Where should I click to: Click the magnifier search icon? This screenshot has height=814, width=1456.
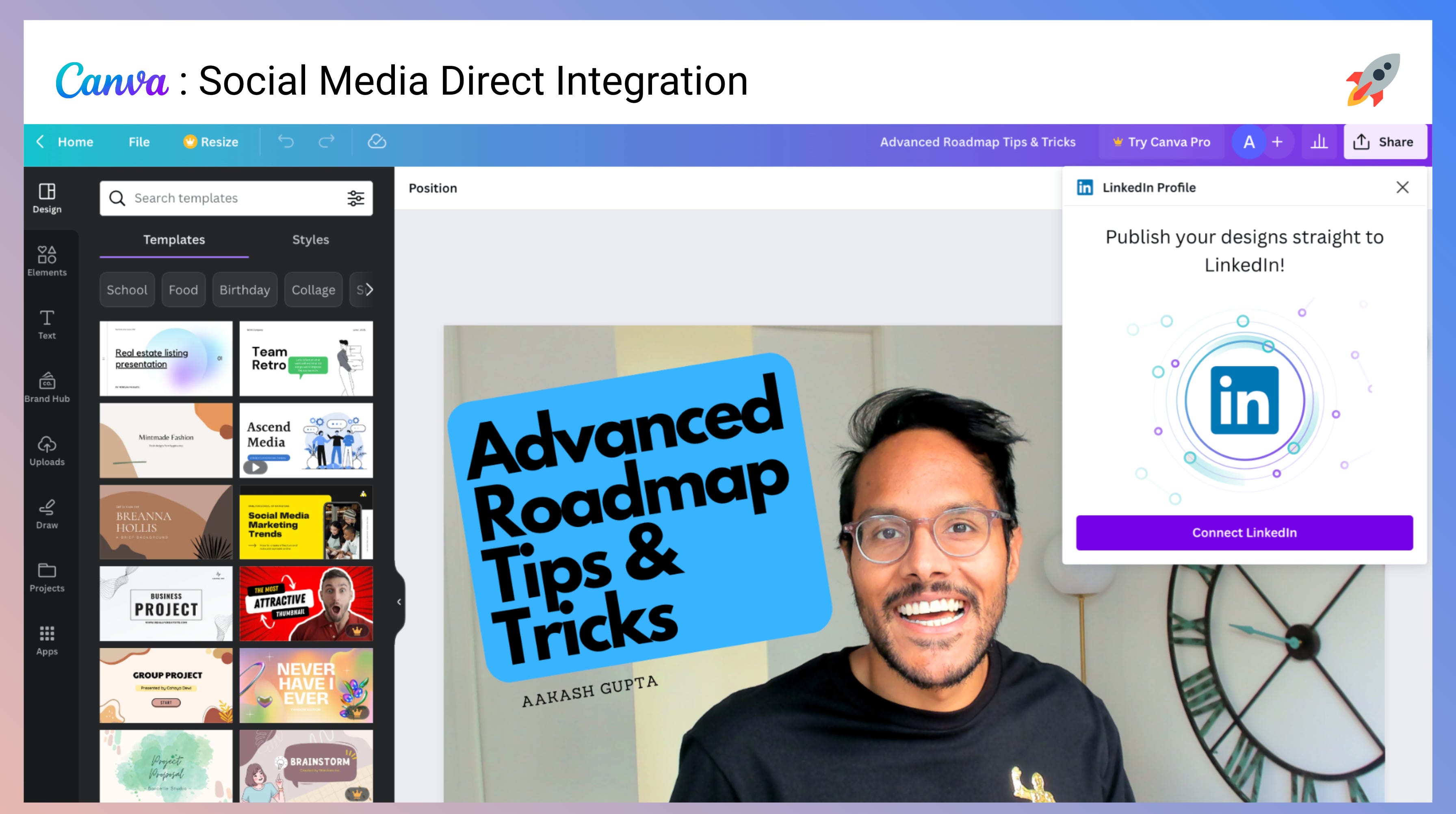[117, 198]
